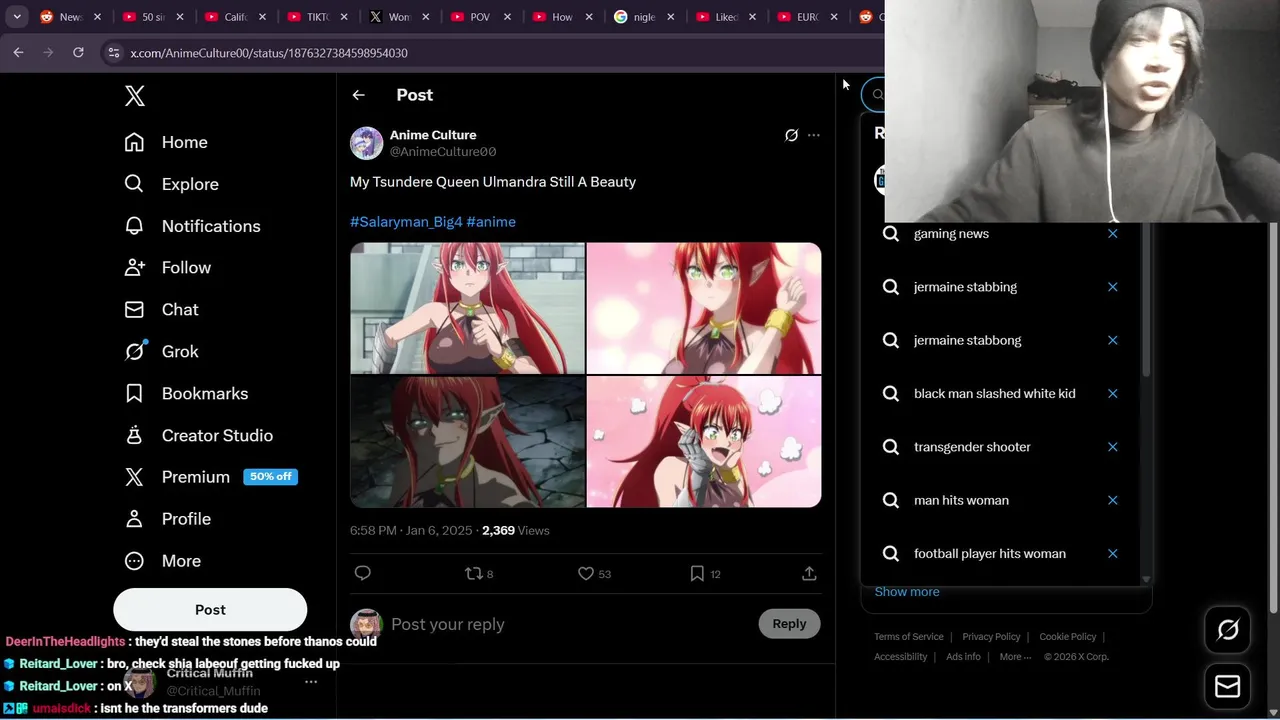Screen dimensions: 1280x720
Task: Click the address bar URL
Action: pyautogui.click(x=269, y=53)
